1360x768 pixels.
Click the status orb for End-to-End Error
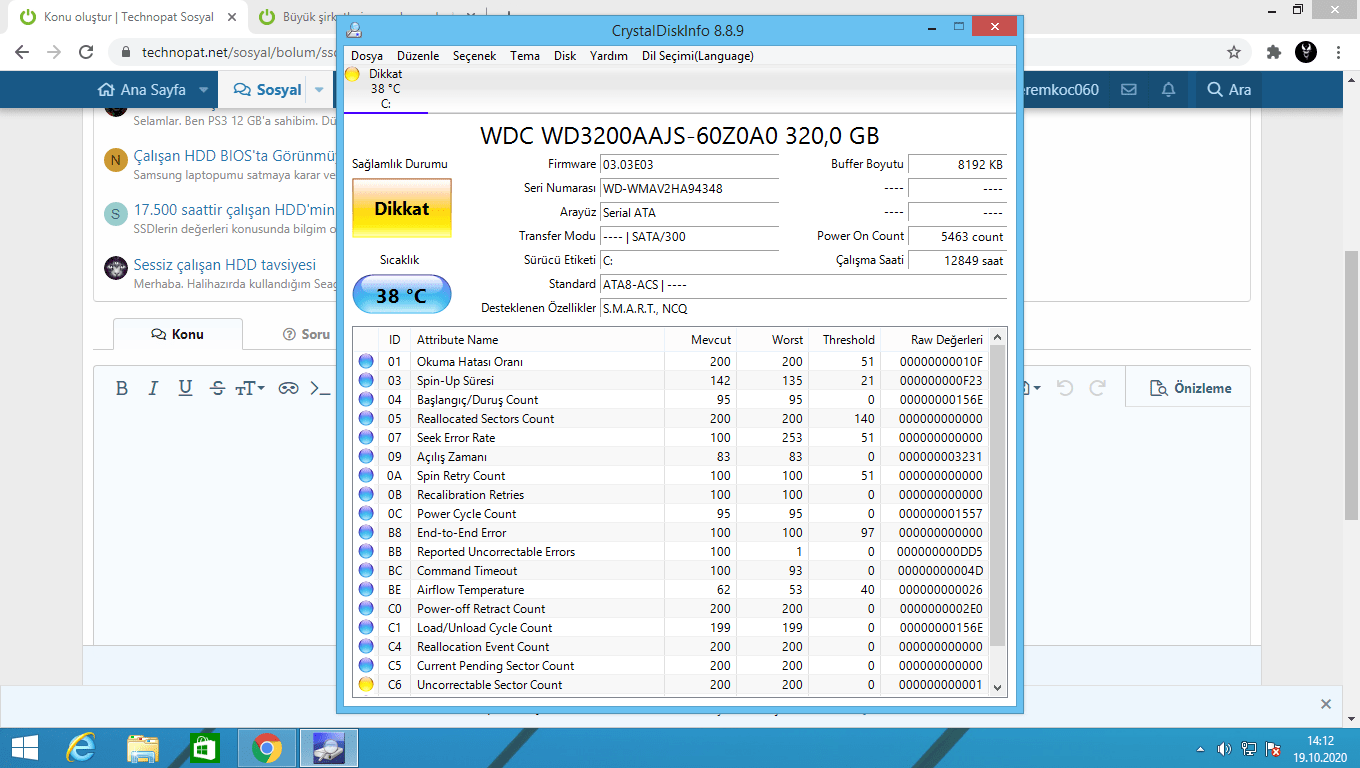(366, 532)
